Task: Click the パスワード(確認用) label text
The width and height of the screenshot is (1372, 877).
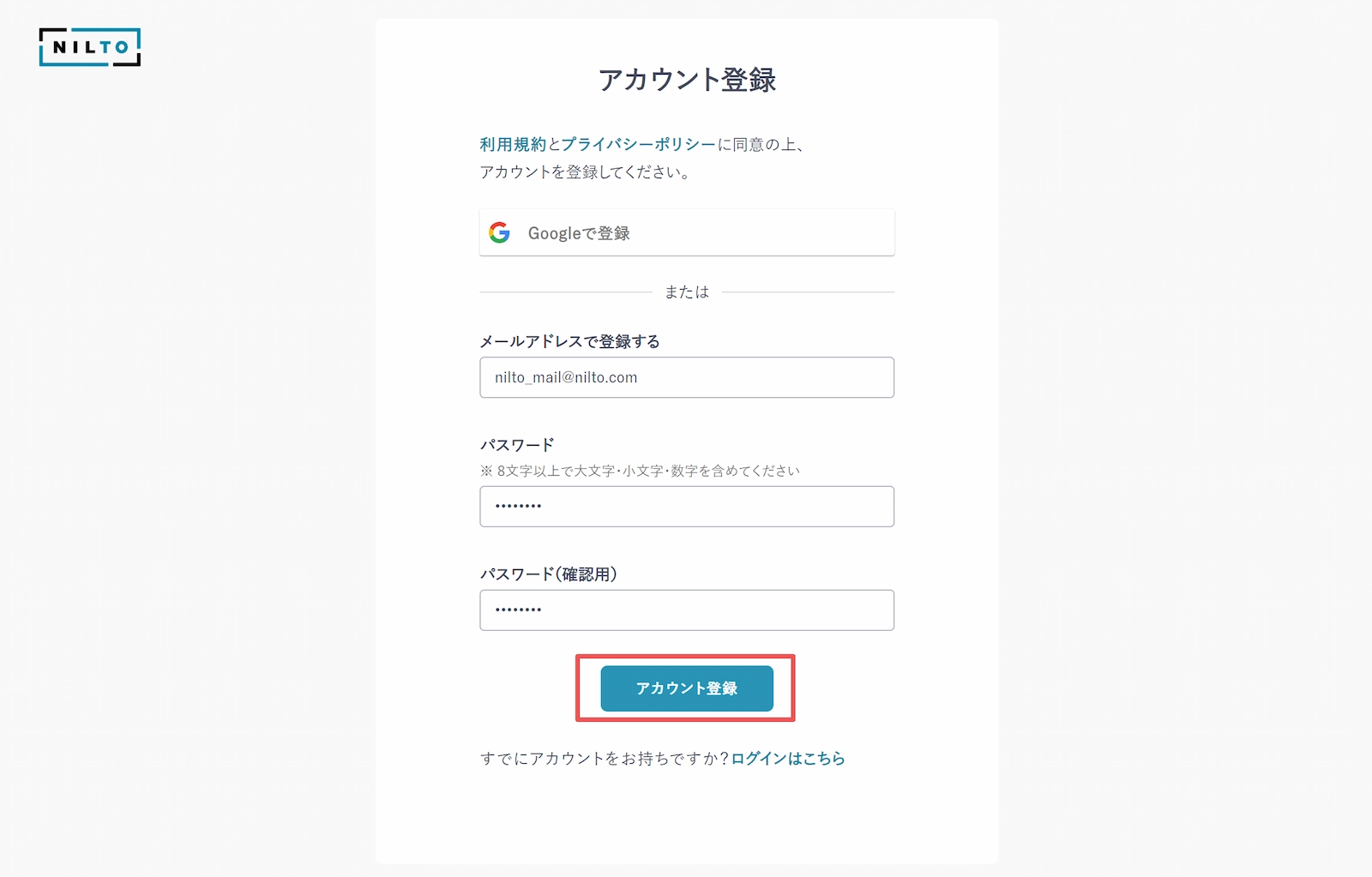Action: click(549, 574)
